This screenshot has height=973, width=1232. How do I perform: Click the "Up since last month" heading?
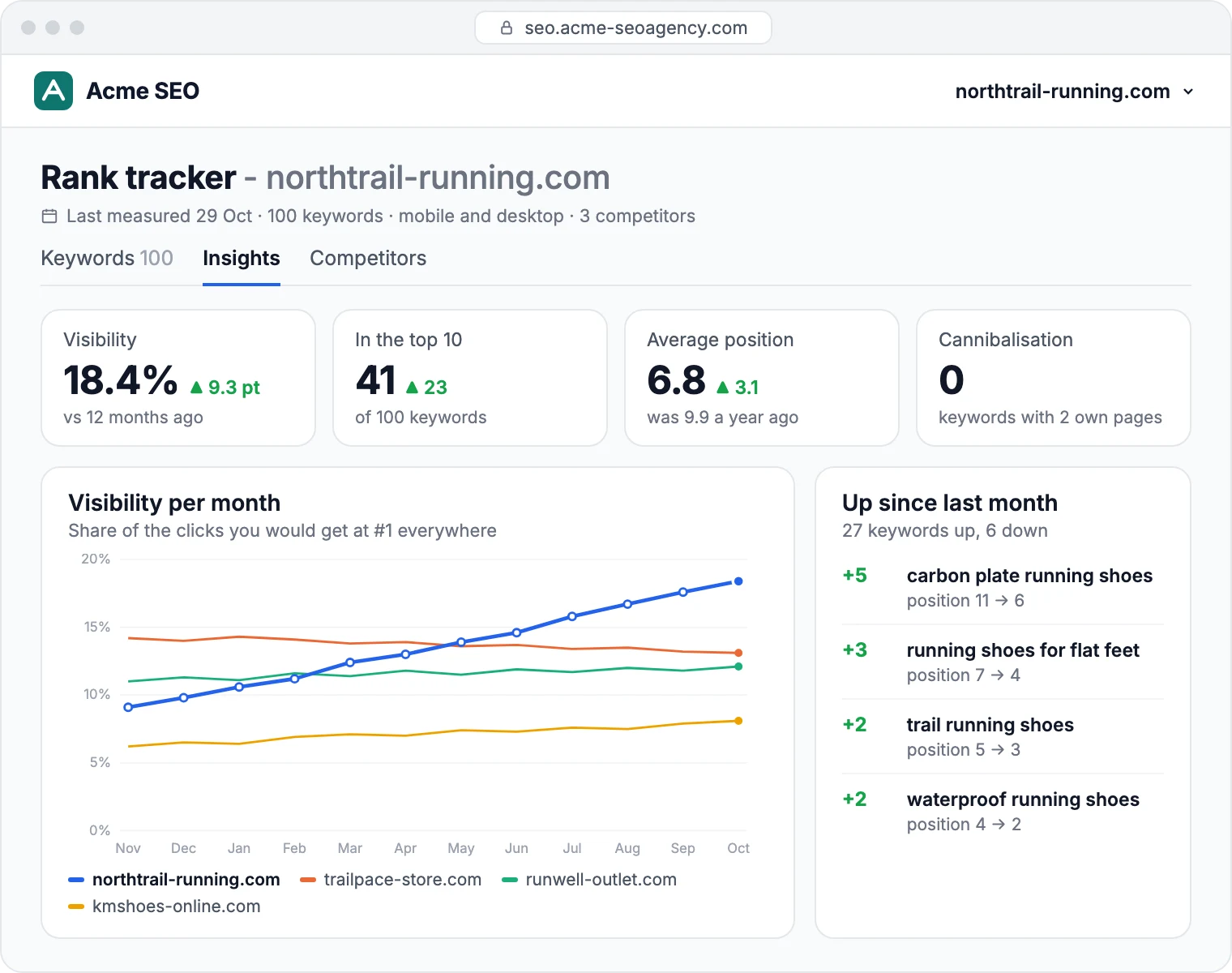(x=950, y=503)
